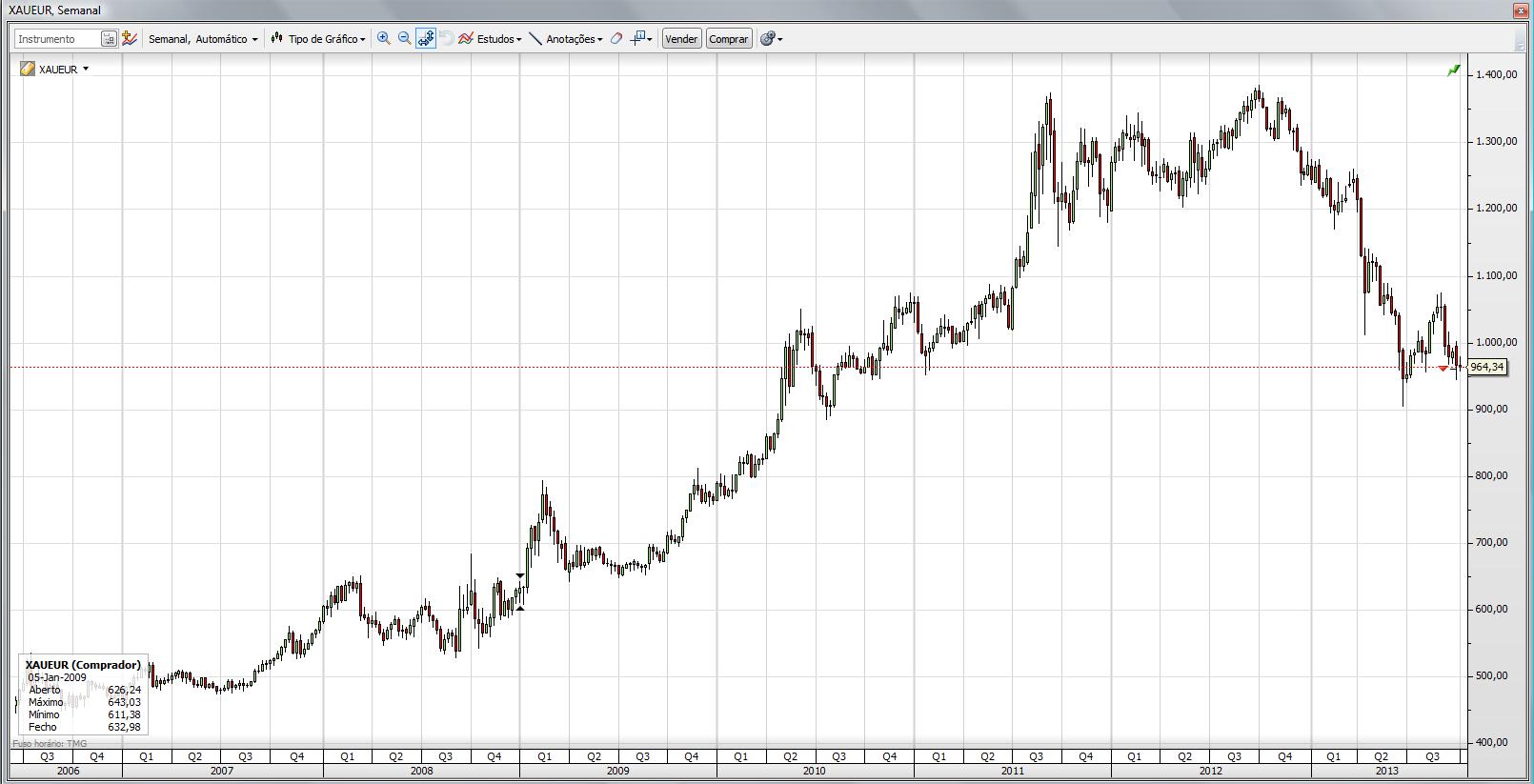
Task: Open the settings gear dropdown
Action: click(772, 39)
